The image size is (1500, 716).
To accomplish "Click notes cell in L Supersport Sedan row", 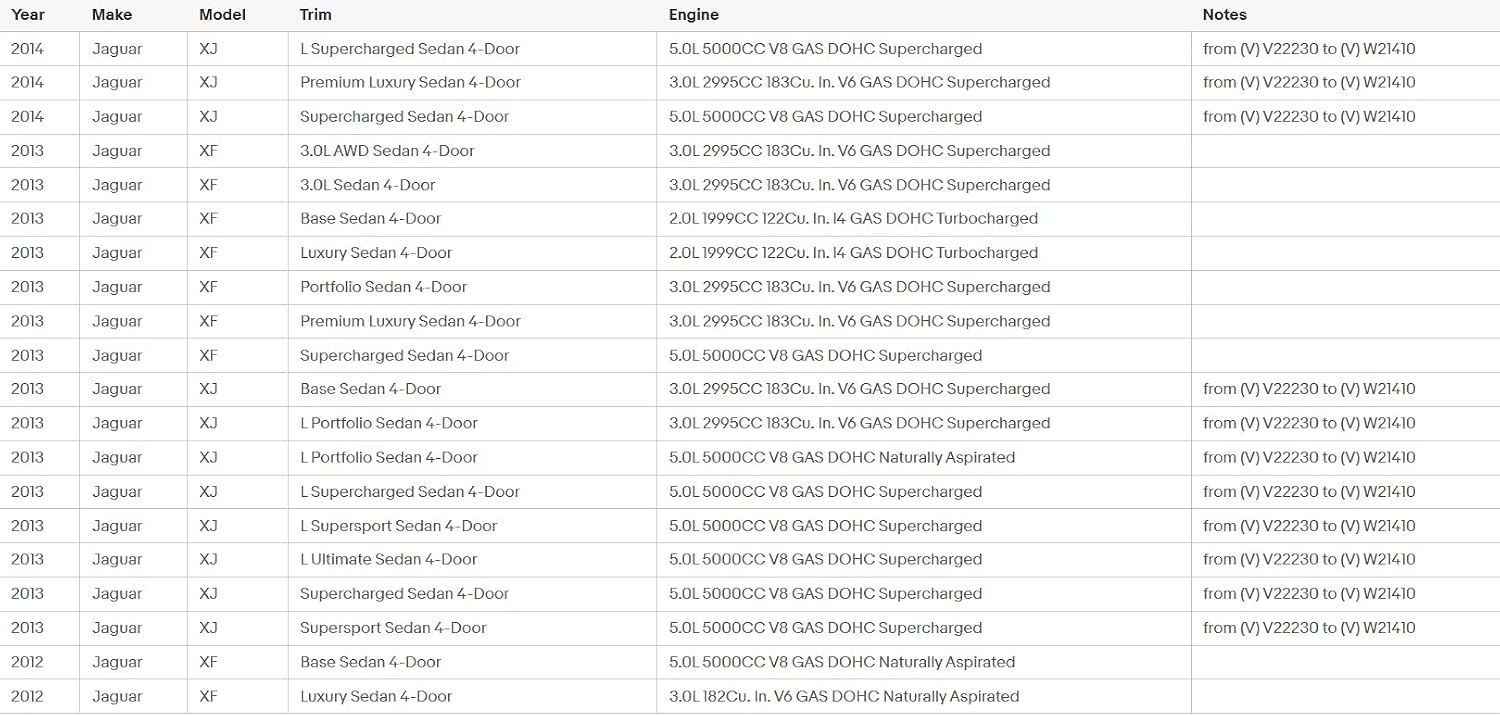I will (1309, 526).
